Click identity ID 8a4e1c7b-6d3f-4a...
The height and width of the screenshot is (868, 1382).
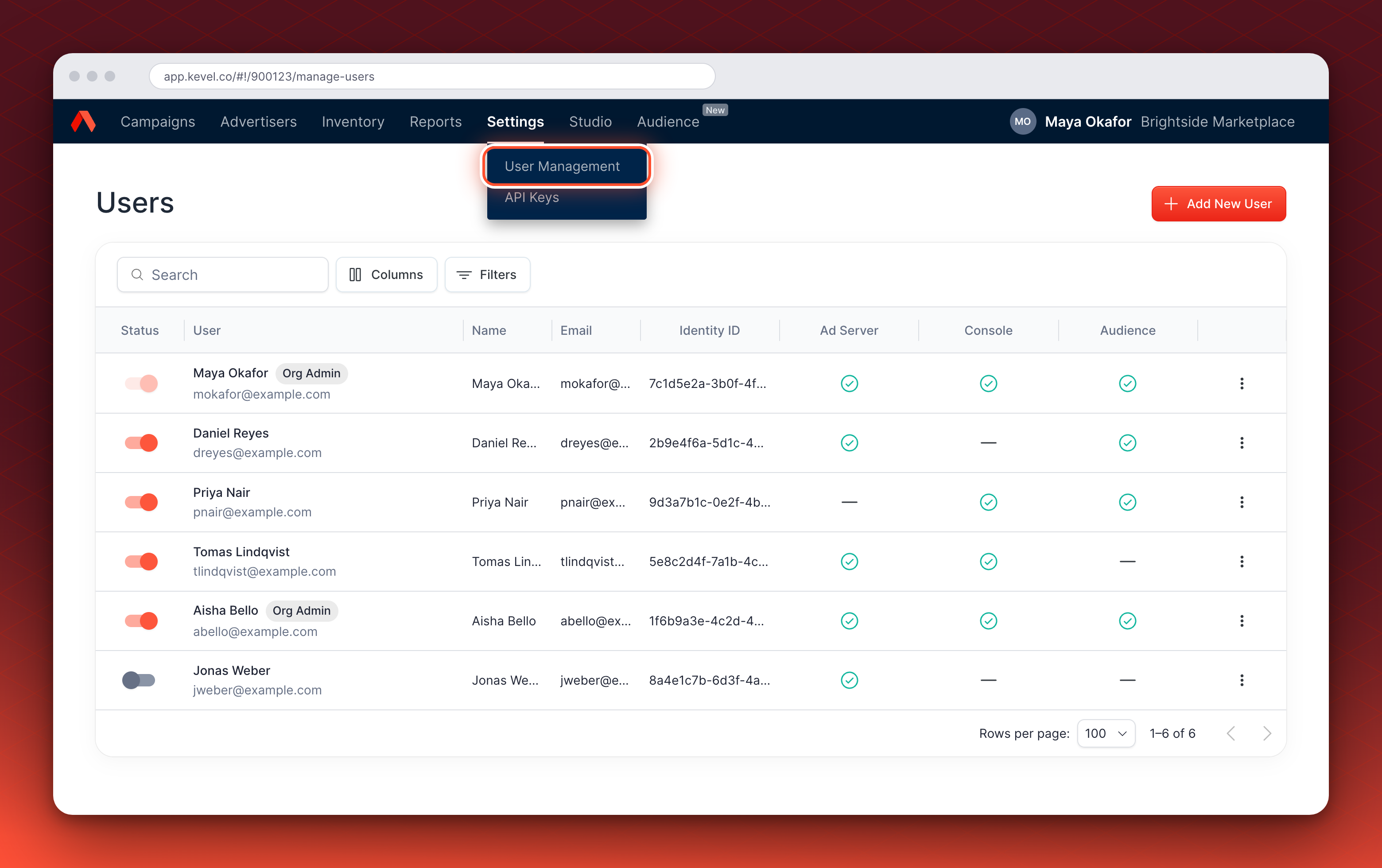tap(709, 680)
